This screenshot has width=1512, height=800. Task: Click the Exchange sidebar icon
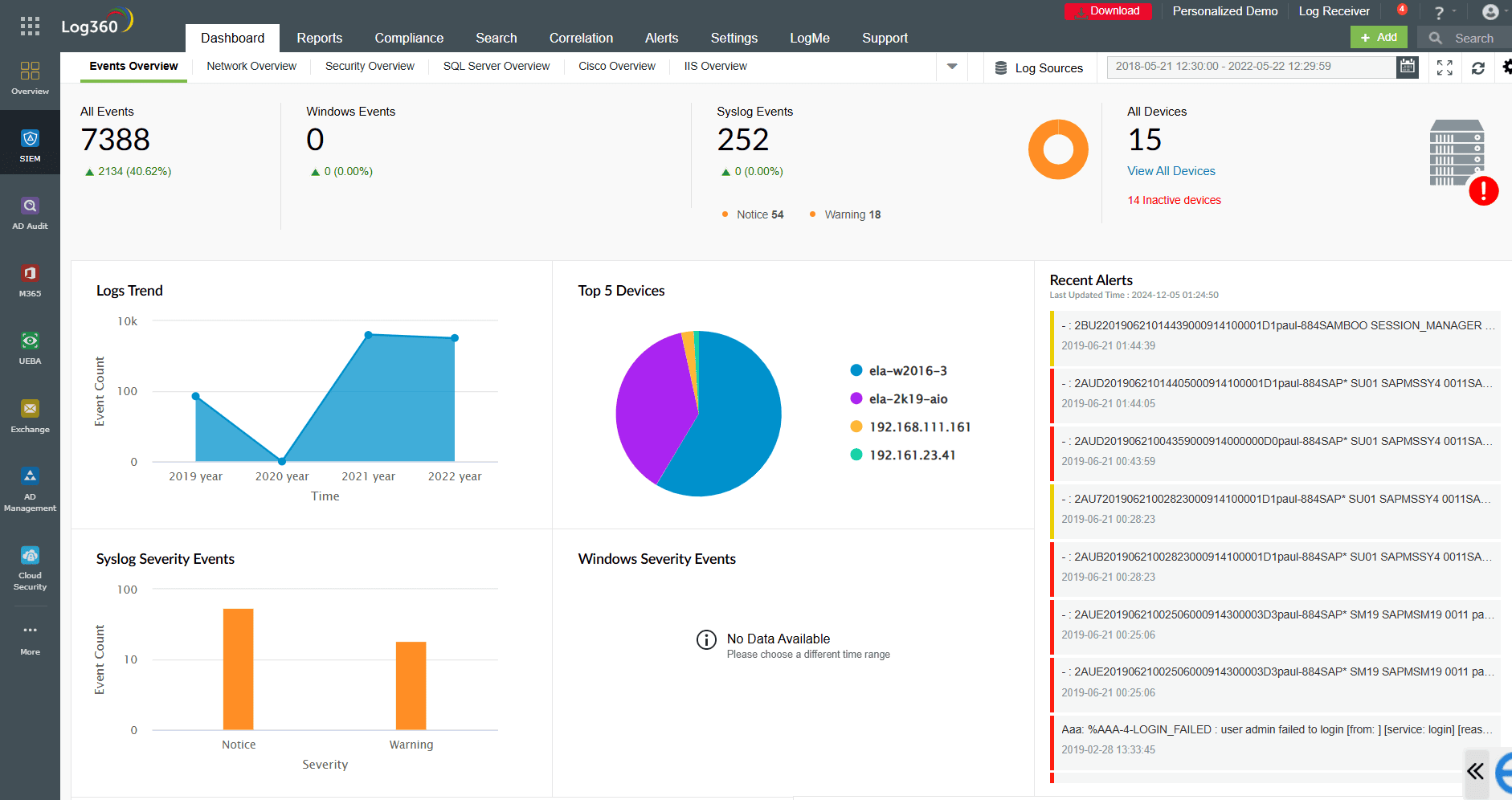pyautogui.click(x=30, y=414)
